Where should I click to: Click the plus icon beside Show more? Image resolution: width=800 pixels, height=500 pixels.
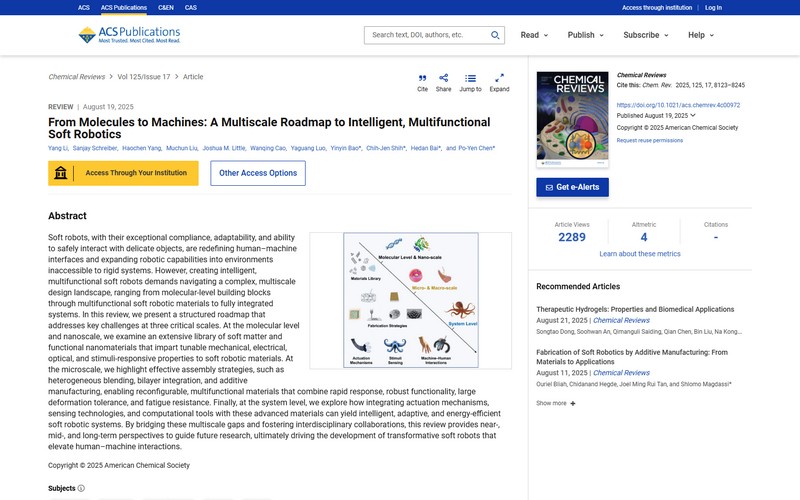pos(573,403)
